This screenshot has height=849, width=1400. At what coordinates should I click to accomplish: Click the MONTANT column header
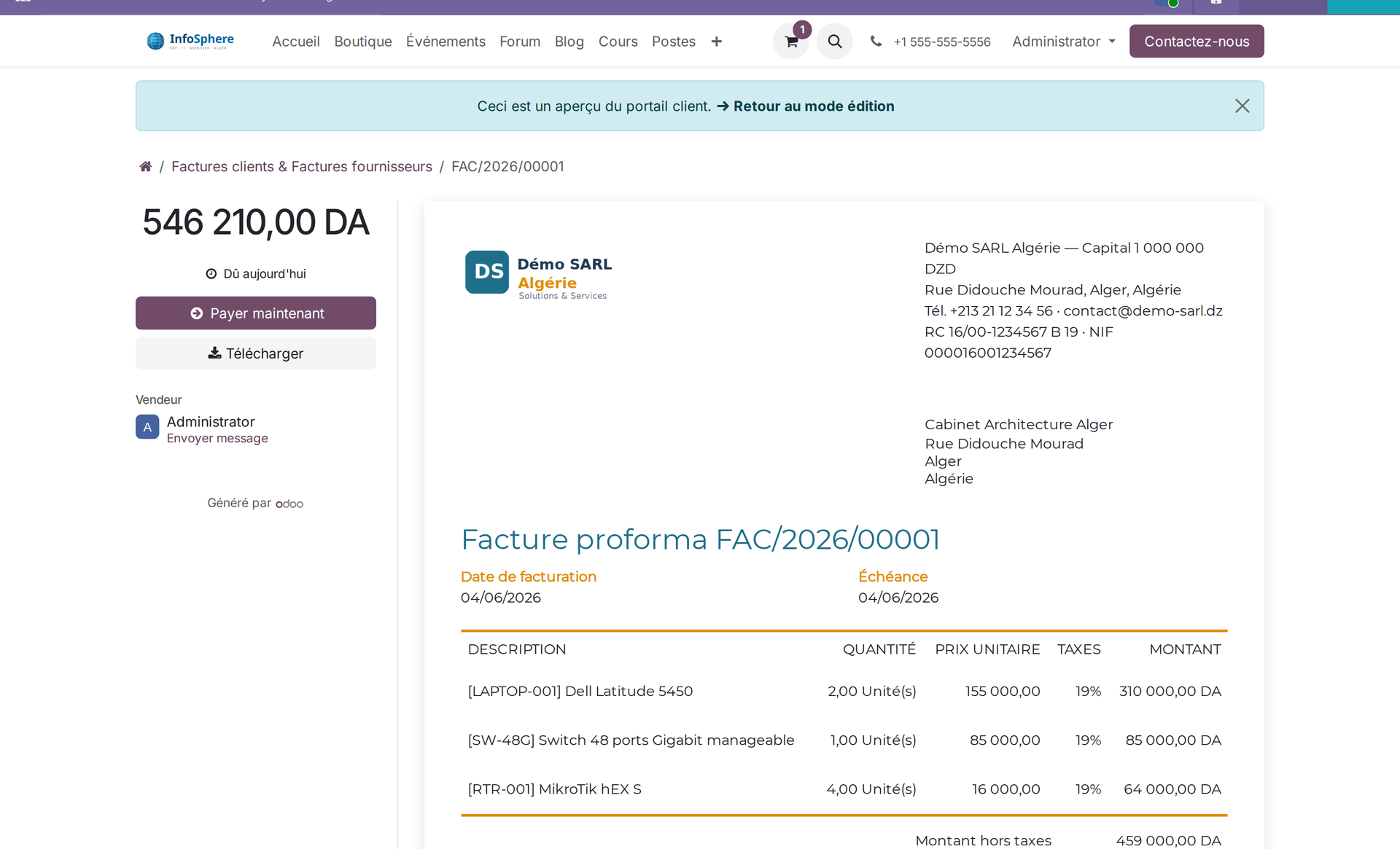[1185, 649]
